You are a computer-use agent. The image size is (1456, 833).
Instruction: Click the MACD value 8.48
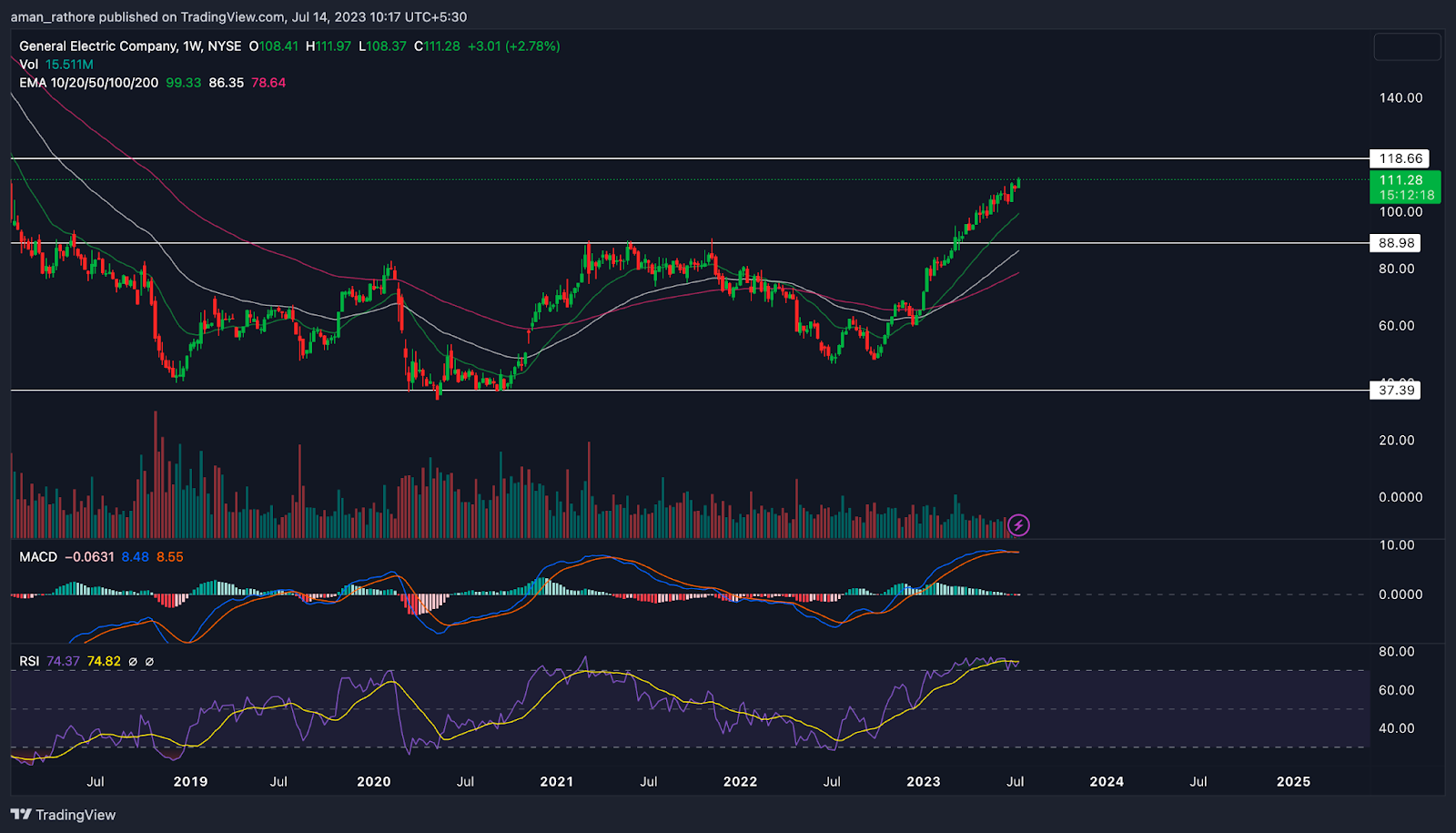coord(135,556)
